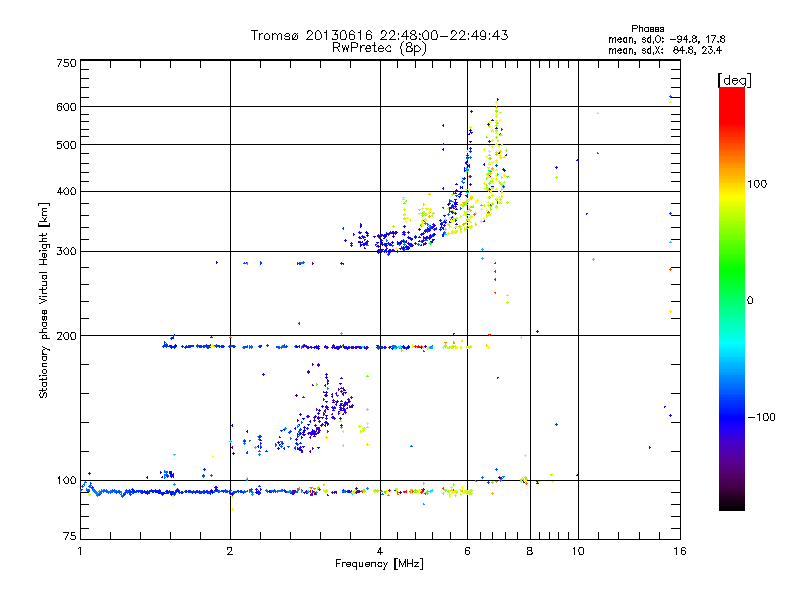Click the x-axis label '16'
The image size is (800, 600).
[680, 551]
